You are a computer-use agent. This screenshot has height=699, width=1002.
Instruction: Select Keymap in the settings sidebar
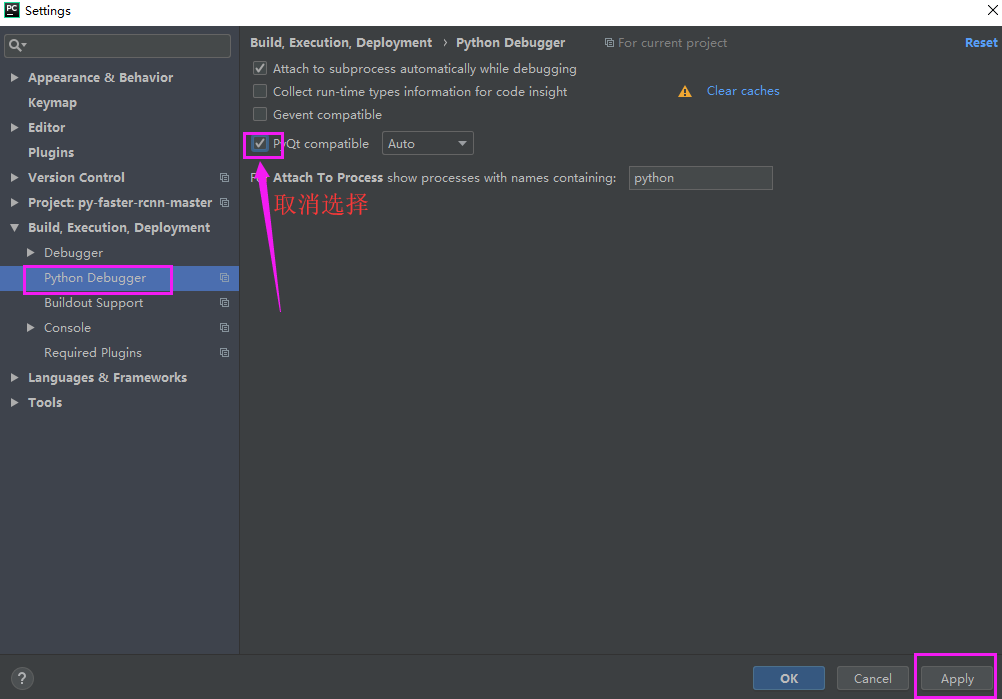[x=52, y=102]
